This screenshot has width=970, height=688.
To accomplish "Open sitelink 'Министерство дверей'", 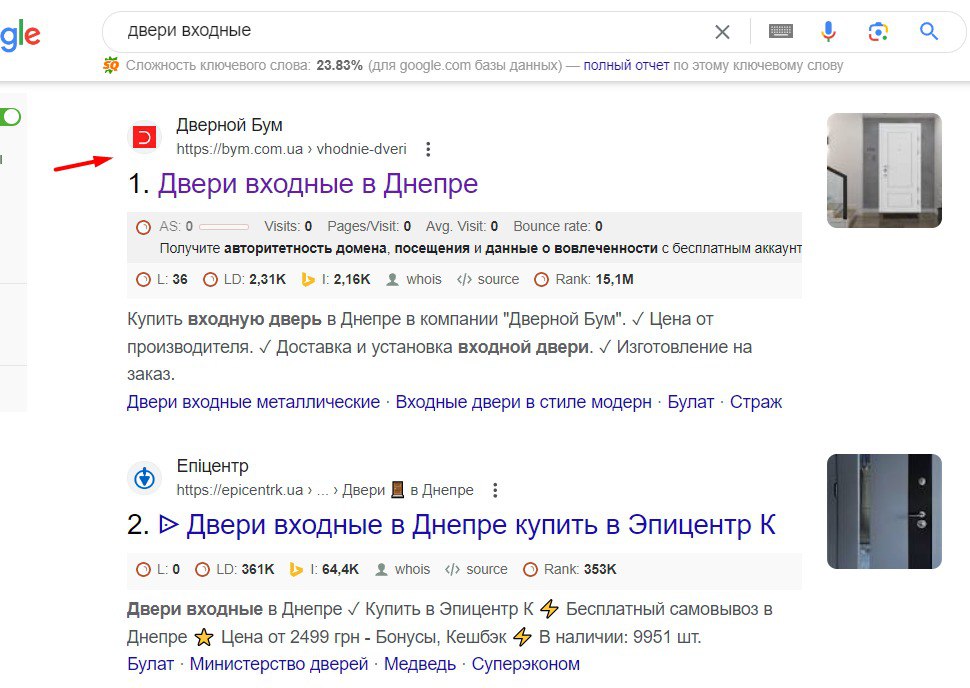I will (278, 664).
